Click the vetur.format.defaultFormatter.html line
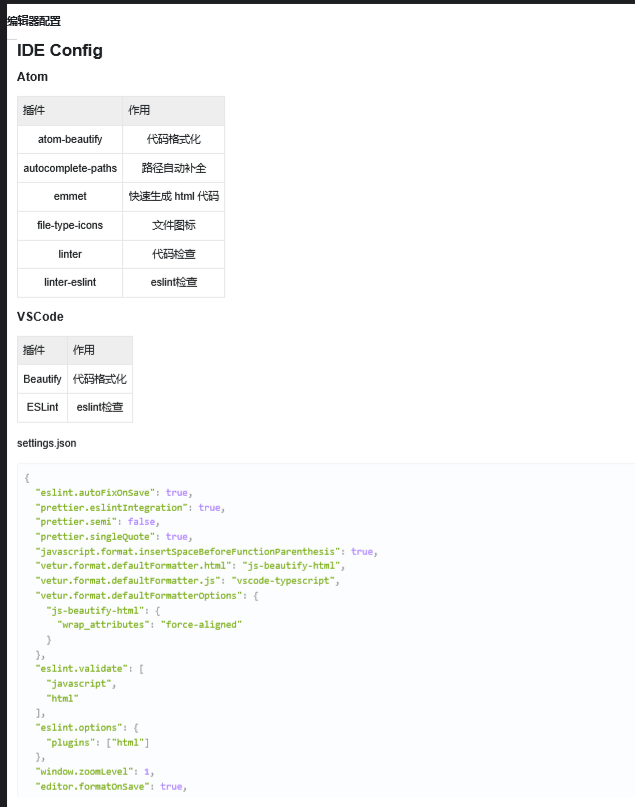Viewport: 635px width, 807px height. [190, 566]
